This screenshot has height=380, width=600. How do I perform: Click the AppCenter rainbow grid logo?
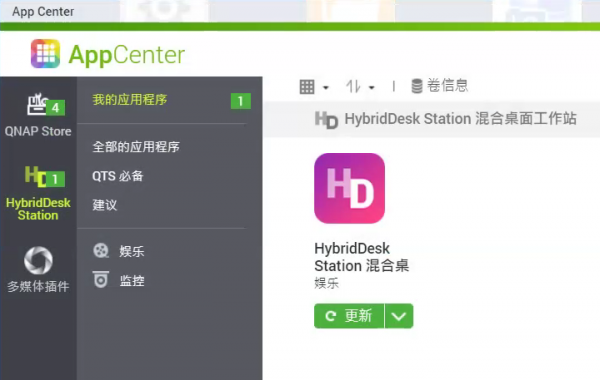coord(45,54)
